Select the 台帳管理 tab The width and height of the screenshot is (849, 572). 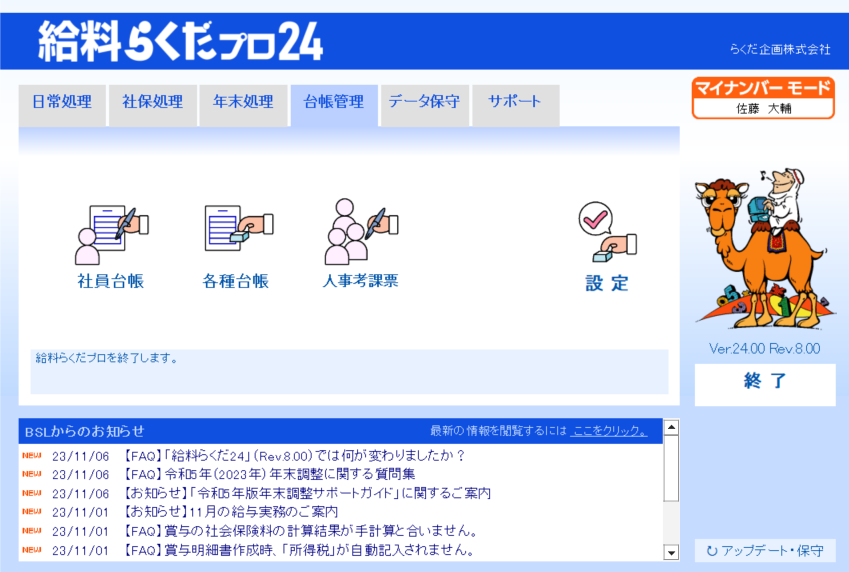point(334,105)
